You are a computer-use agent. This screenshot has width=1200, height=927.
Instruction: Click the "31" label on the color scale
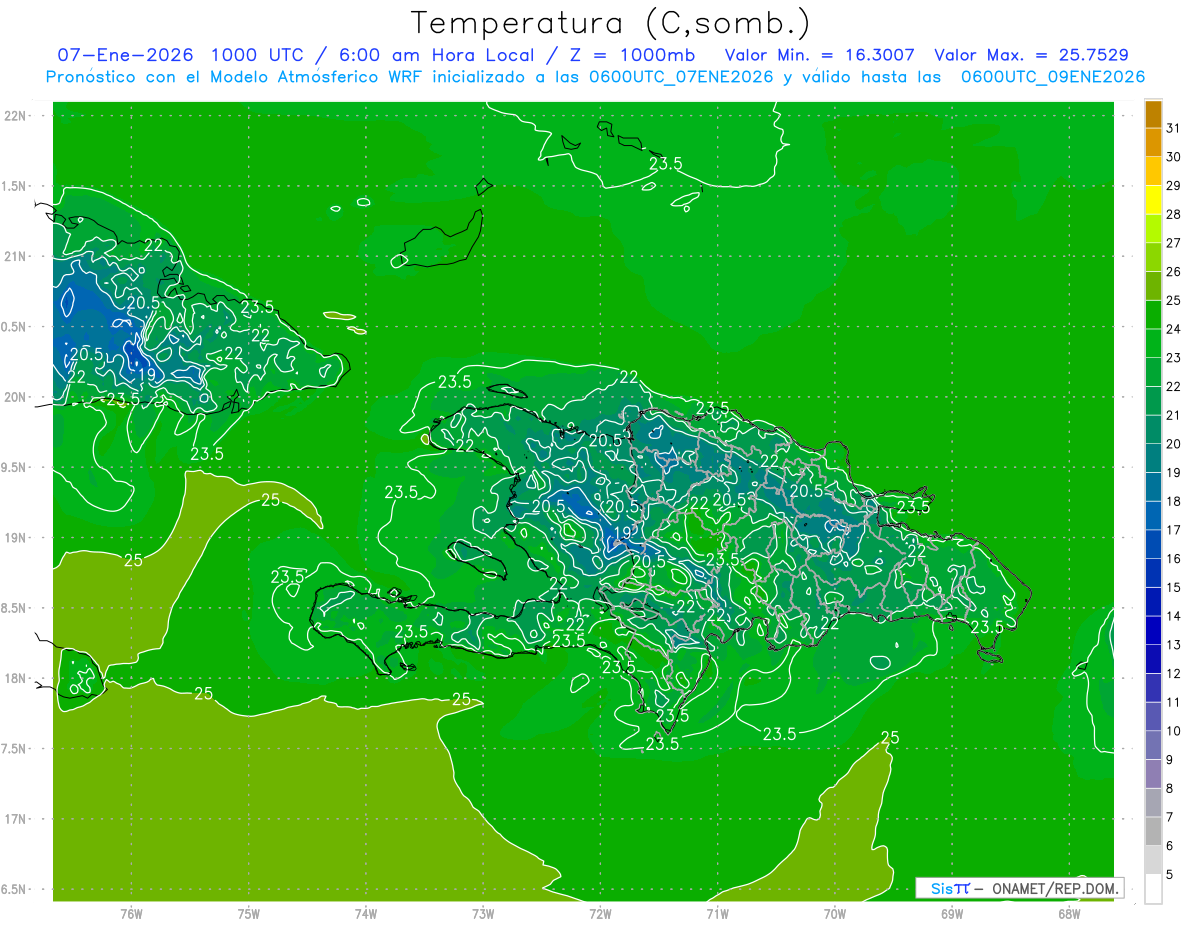click(1173, 128)
